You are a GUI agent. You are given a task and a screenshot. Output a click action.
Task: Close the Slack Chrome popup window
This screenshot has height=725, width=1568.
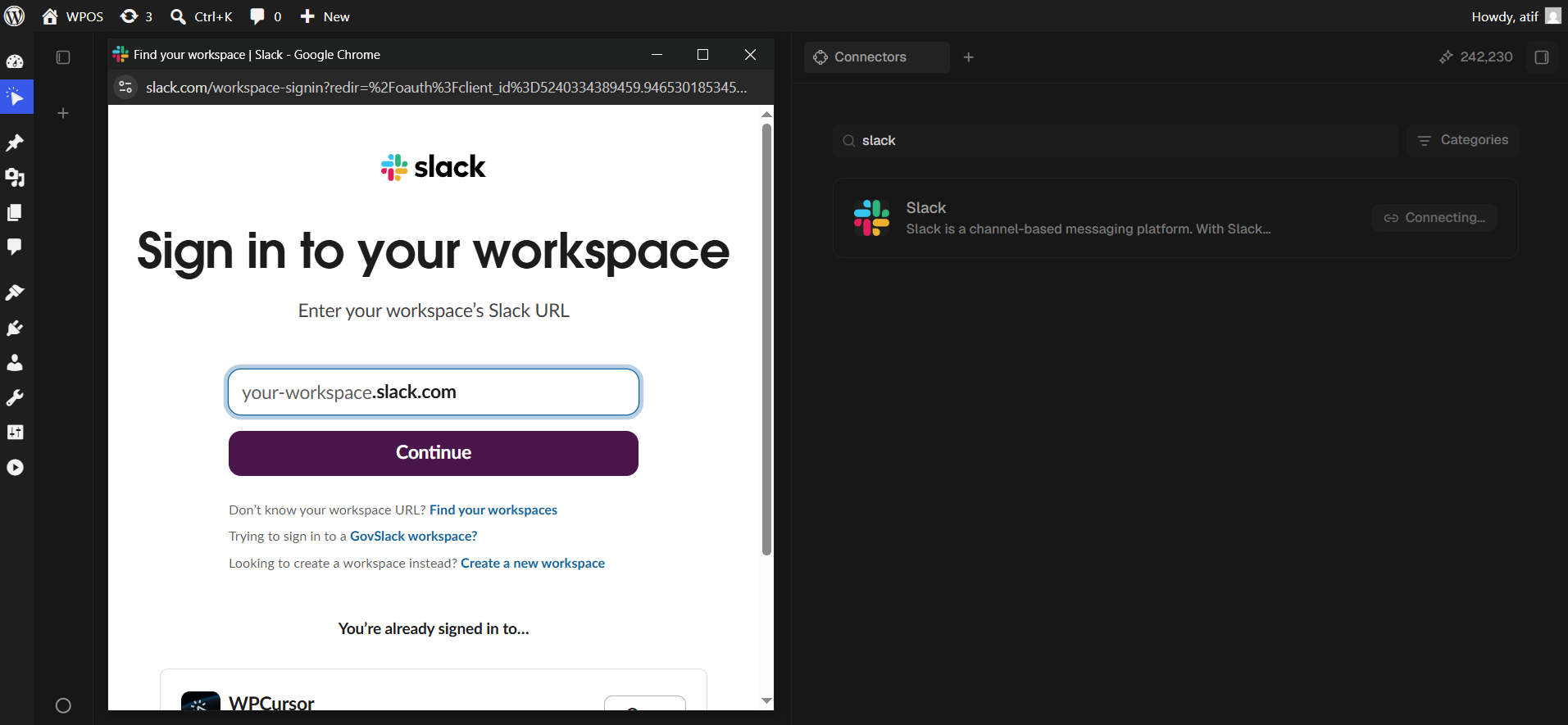(750, 54)
